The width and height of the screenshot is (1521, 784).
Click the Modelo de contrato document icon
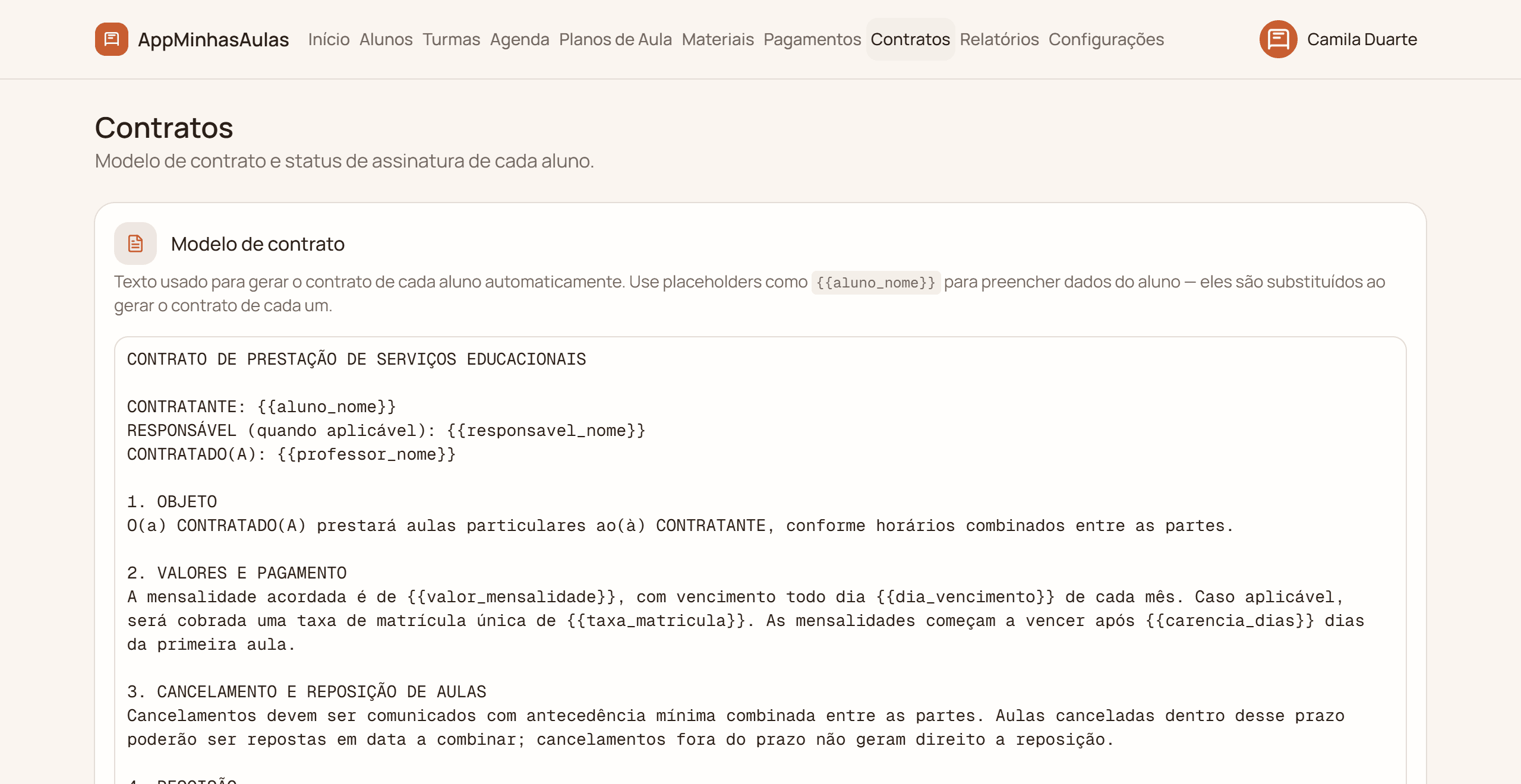pyautogui.click(x=135, y=244)
